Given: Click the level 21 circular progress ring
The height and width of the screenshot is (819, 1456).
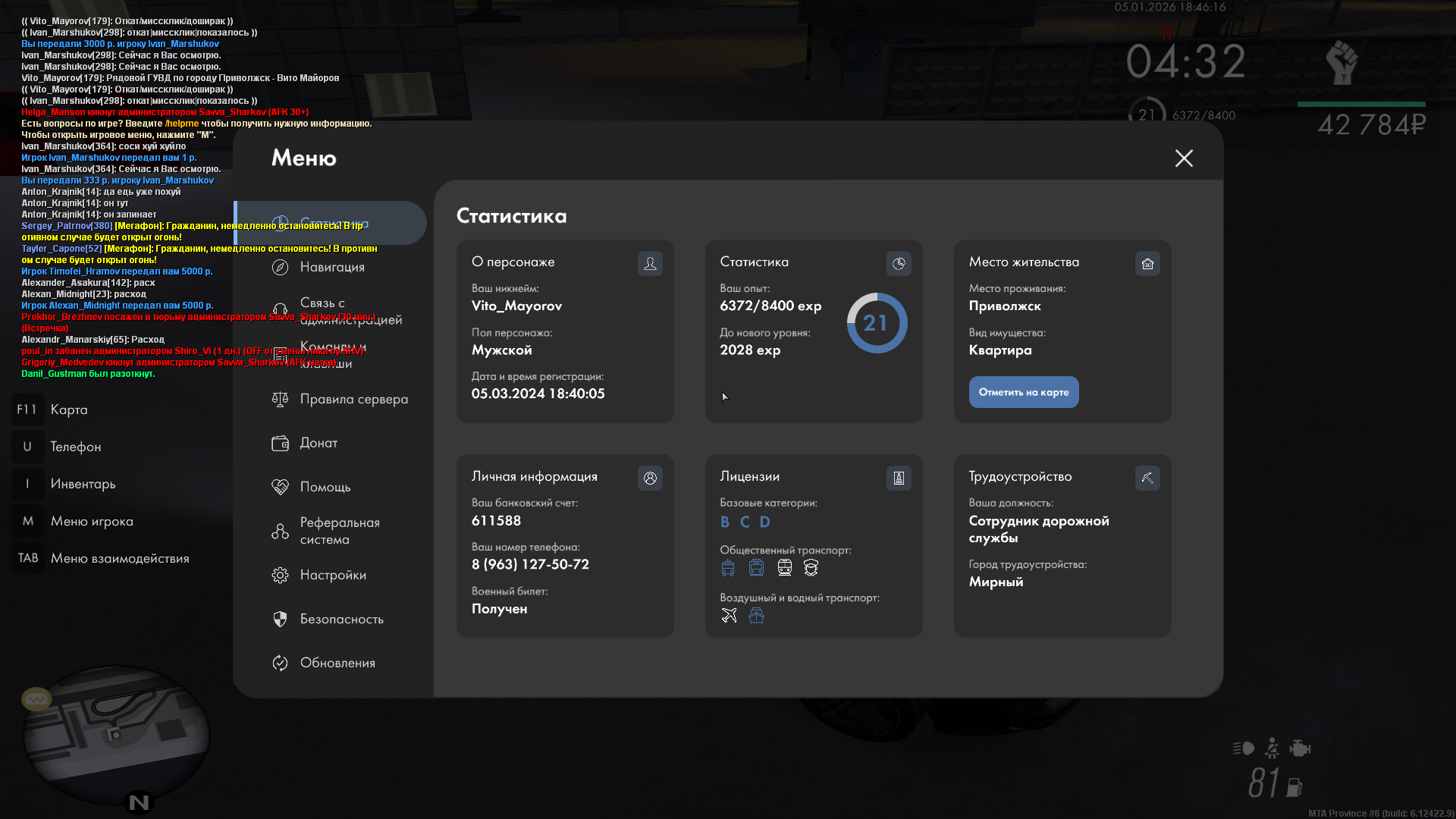Looking at the screenshot, I should [877, 323].
